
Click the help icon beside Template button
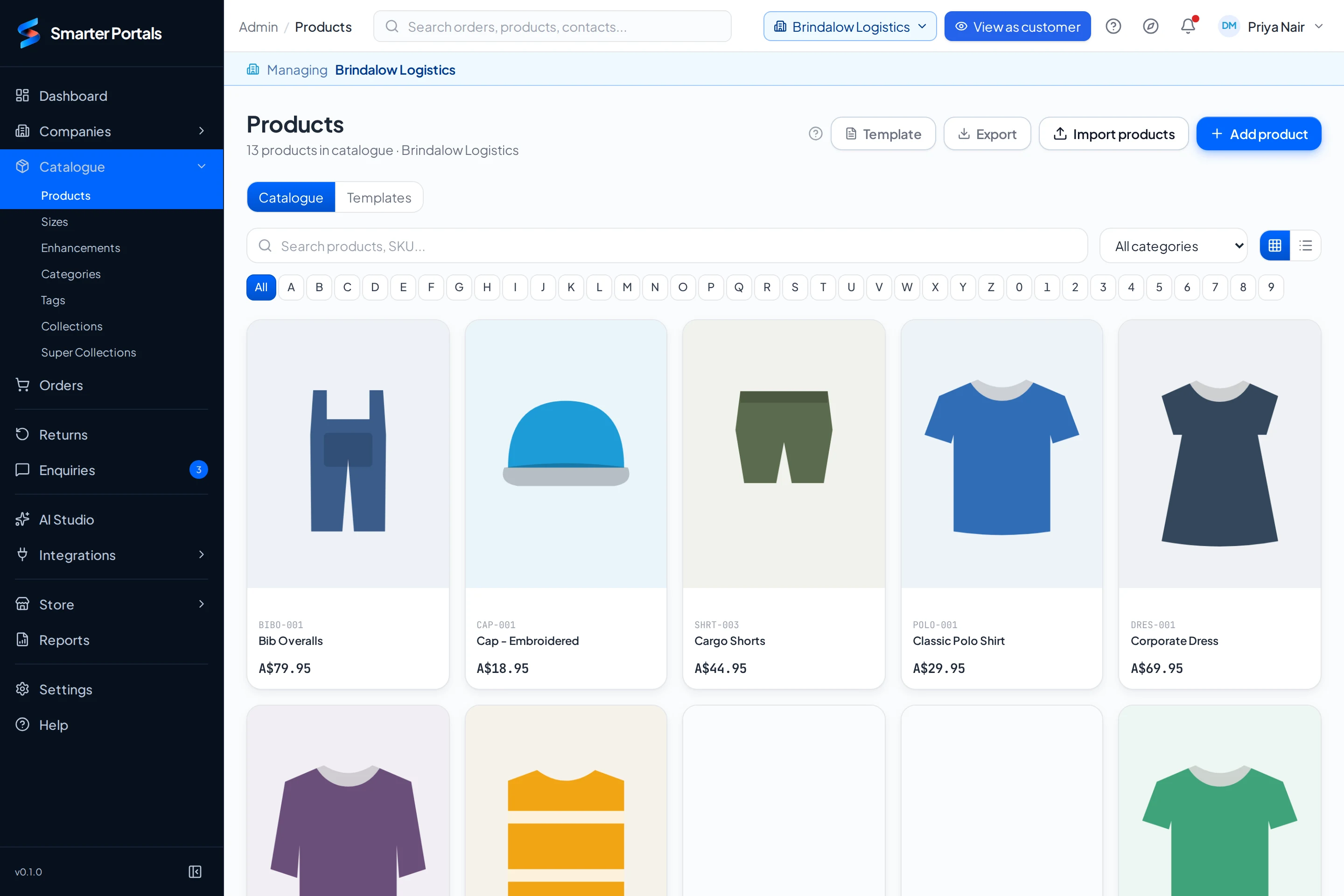pos(815,134)
